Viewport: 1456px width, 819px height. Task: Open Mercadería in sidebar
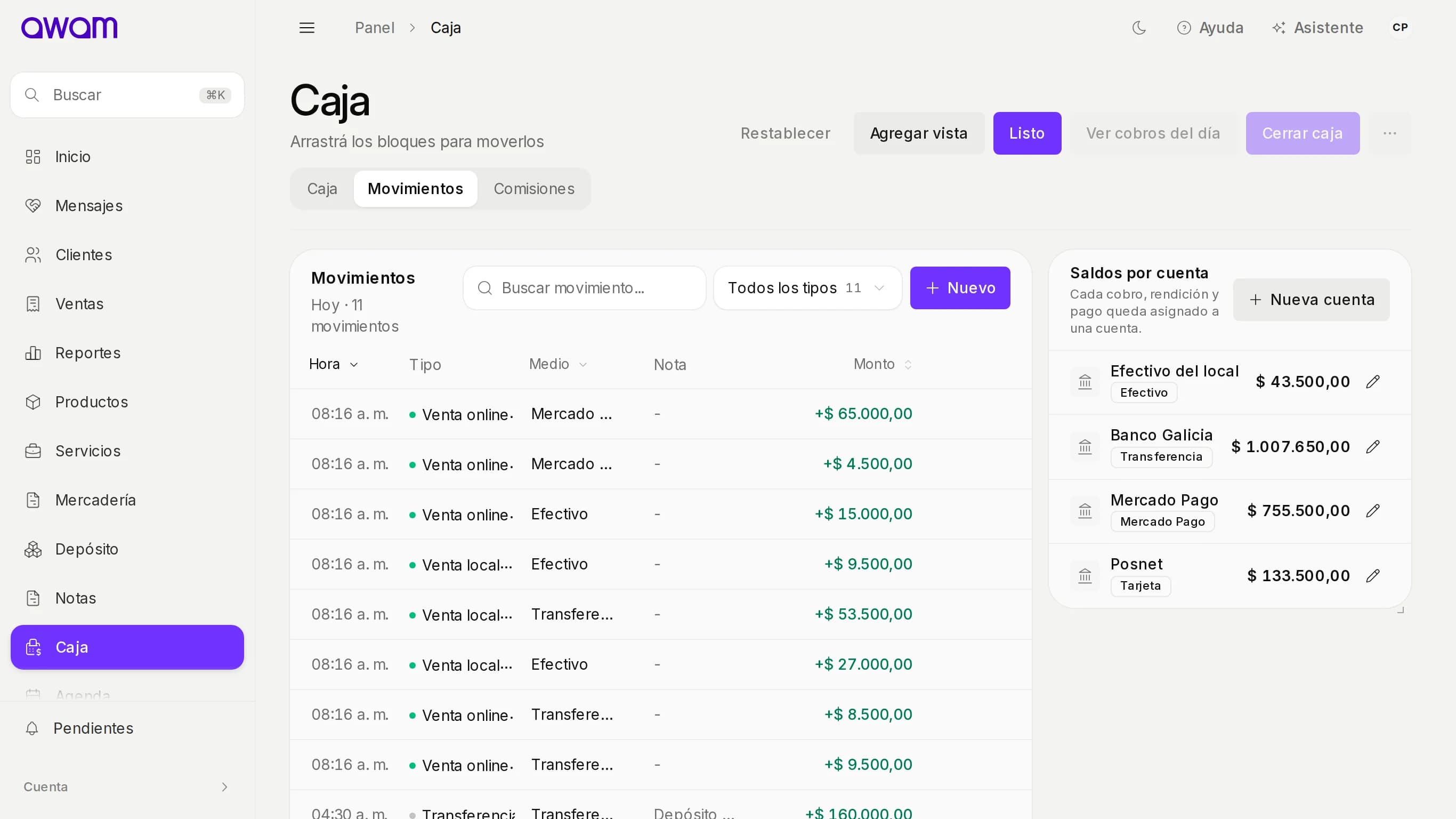(127, 500)
